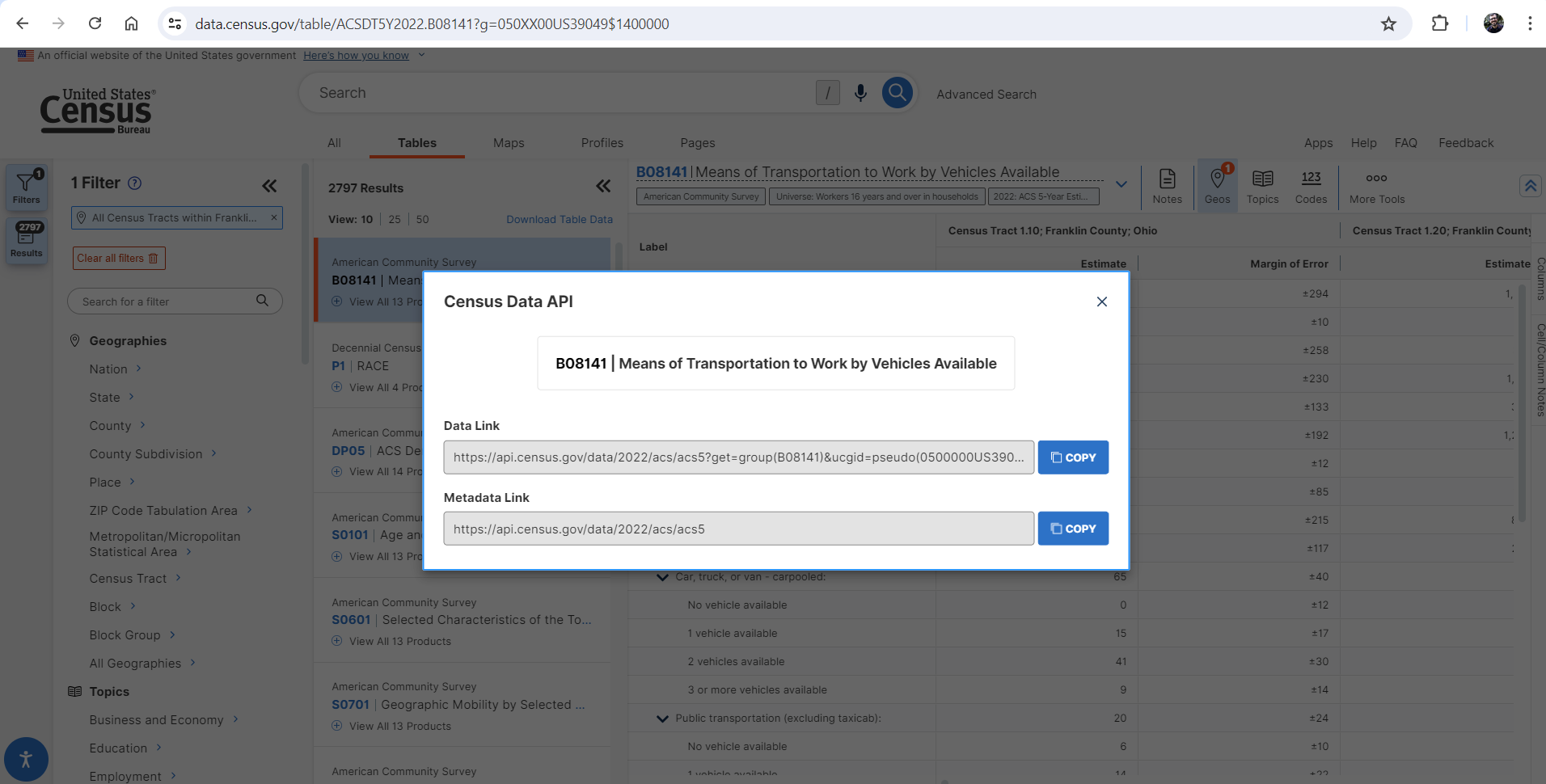Click the blue search magnifier button
Screen dimensions: 1546x784
coord(897,93)
